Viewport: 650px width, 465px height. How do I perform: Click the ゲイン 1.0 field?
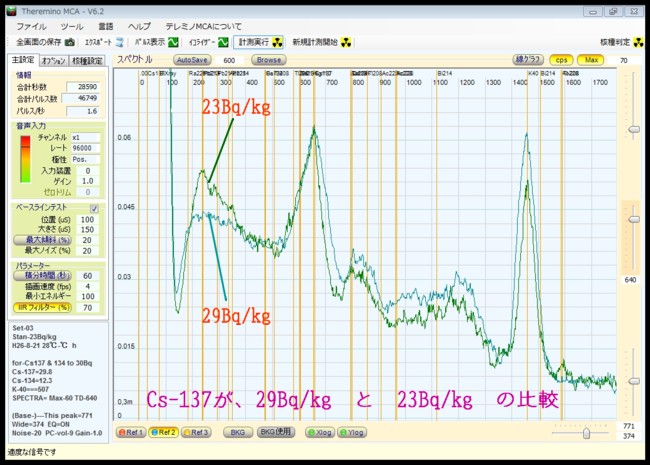tap(87, 181)
